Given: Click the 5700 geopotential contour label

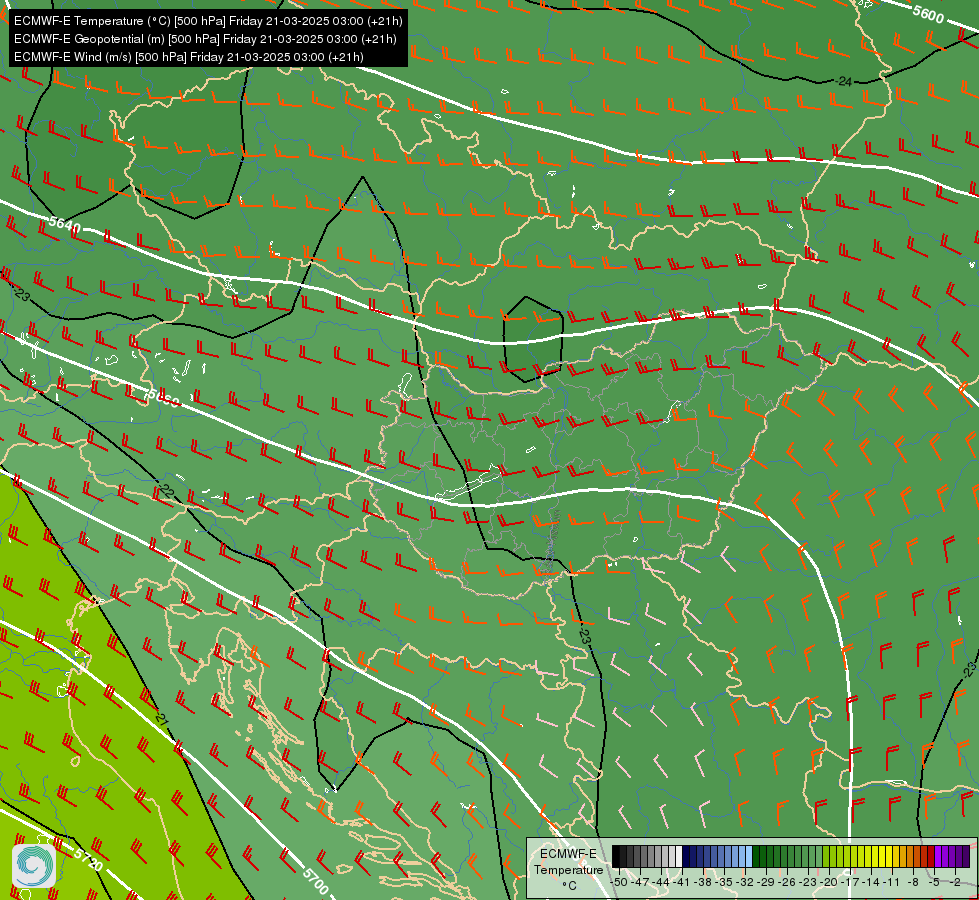Looking at the screenshot, I should click(315, 881).
